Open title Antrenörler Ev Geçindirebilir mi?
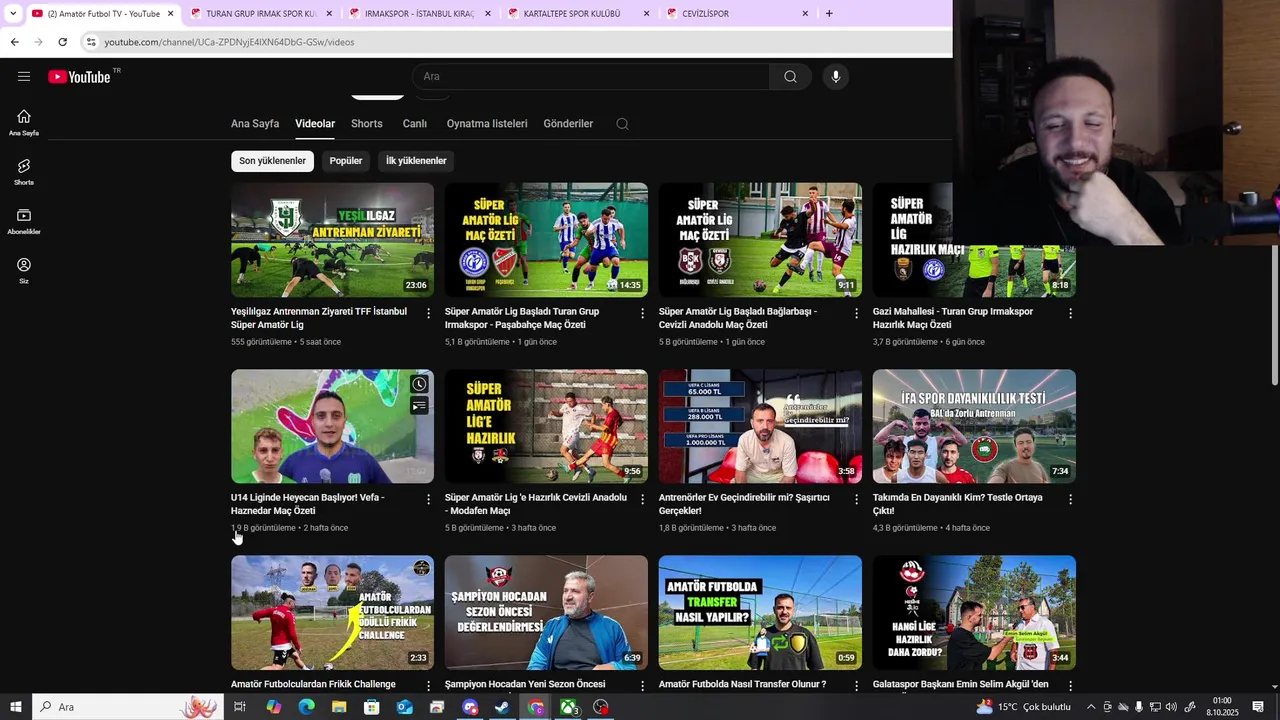This screenshot has height=720, width=1280. coord(744,504)
